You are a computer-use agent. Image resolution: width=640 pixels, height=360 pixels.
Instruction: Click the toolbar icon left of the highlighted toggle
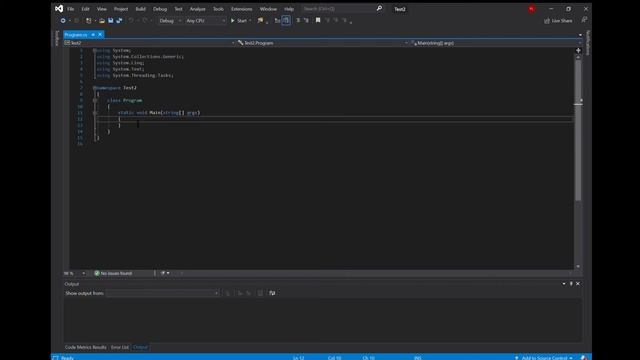[x=277, y=20]
